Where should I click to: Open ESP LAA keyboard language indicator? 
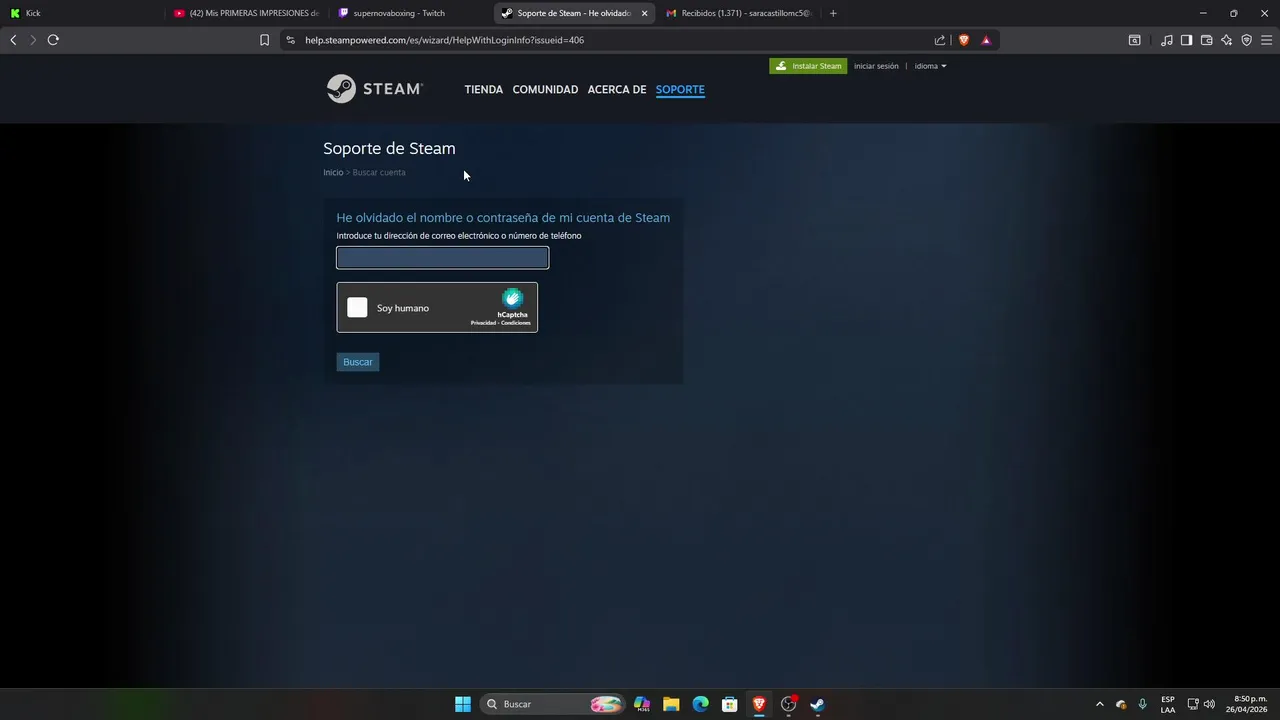tap(1168, 704)
